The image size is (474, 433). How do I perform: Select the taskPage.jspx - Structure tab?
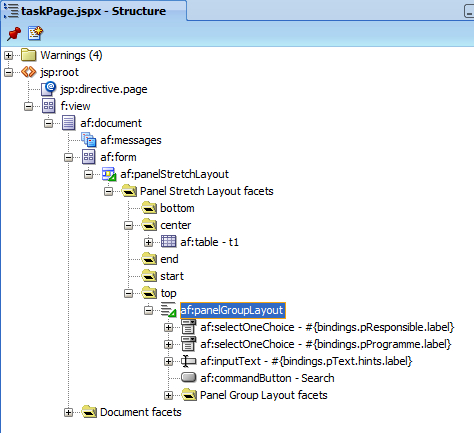[94, 11]
